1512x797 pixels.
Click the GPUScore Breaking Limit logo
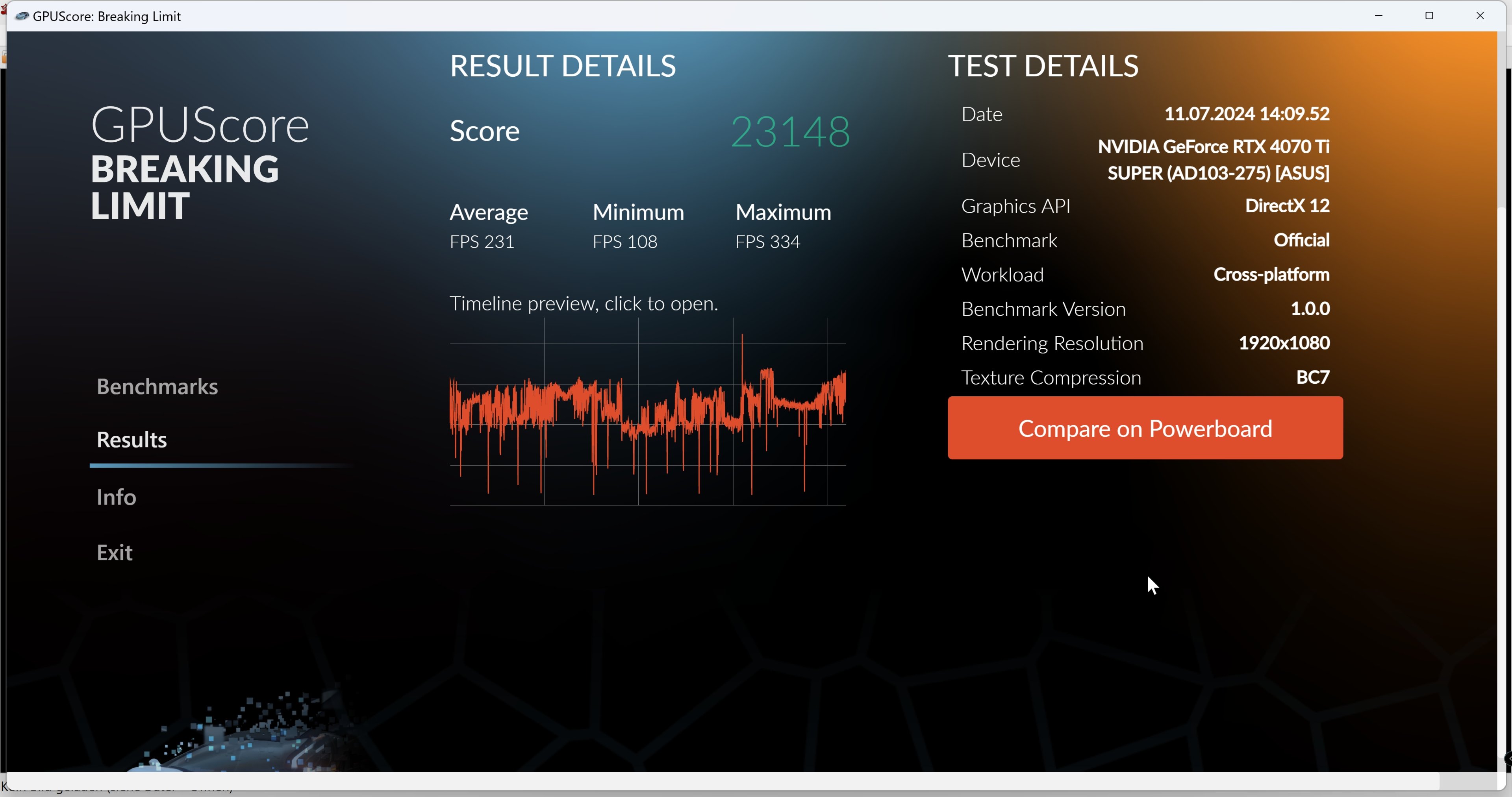pos(200,163)
